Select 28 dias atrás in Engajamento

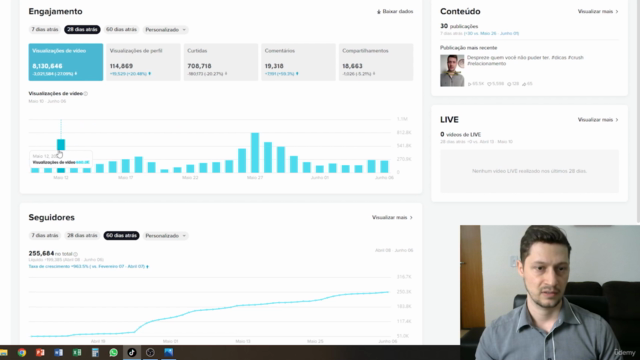[82, 29]
